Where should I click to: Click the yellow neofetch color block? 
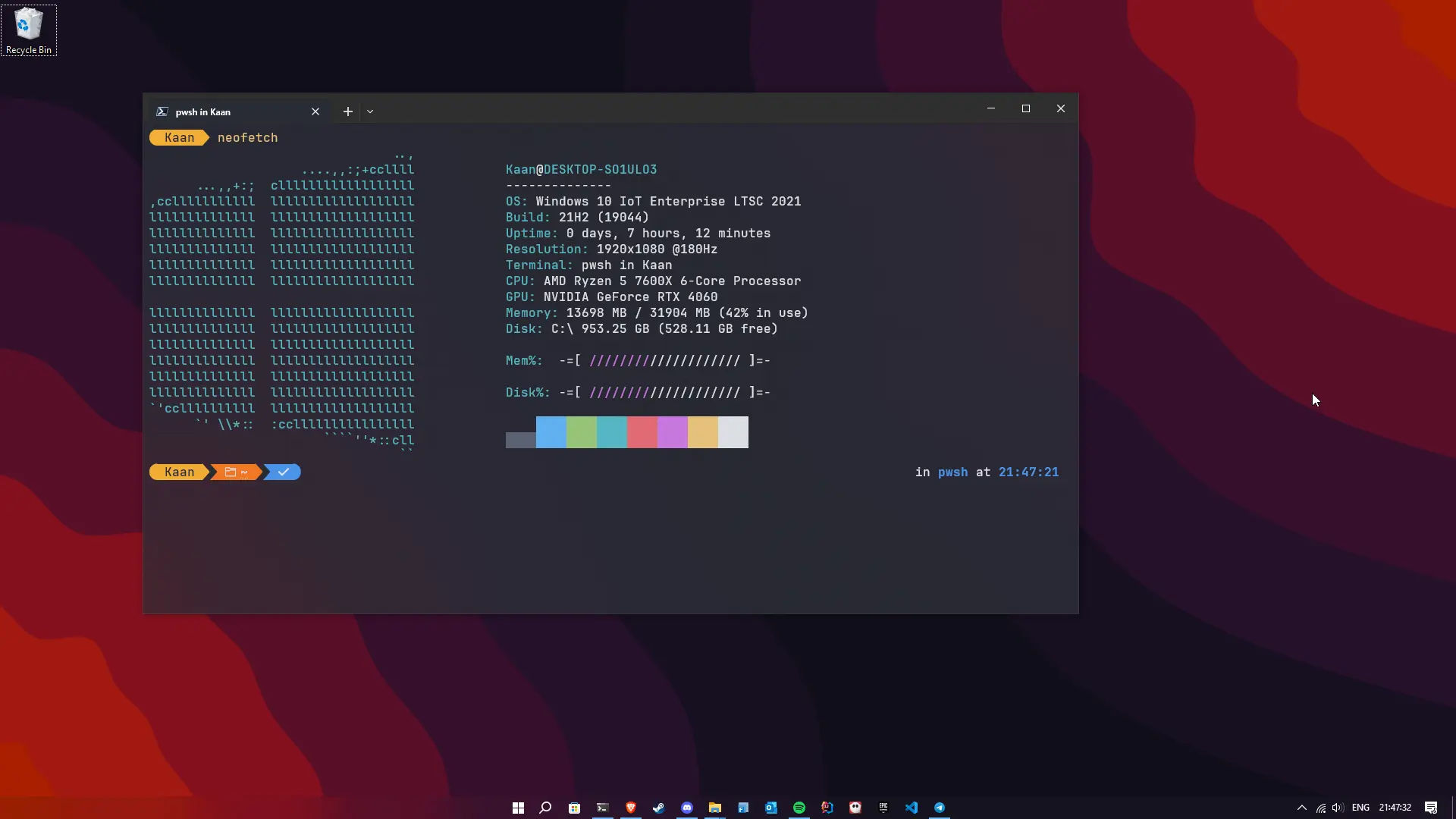click(703, 432)
